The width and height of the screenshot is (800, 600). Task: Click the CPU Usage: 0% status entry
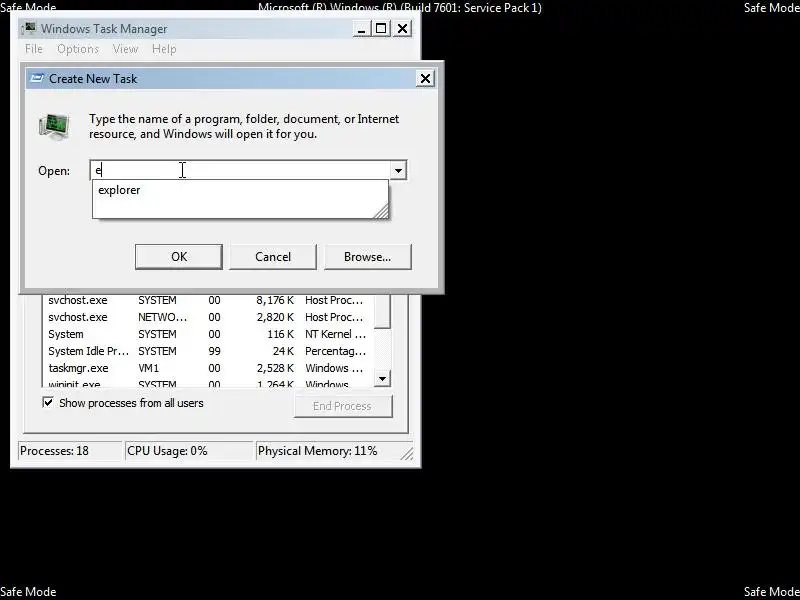189,451
